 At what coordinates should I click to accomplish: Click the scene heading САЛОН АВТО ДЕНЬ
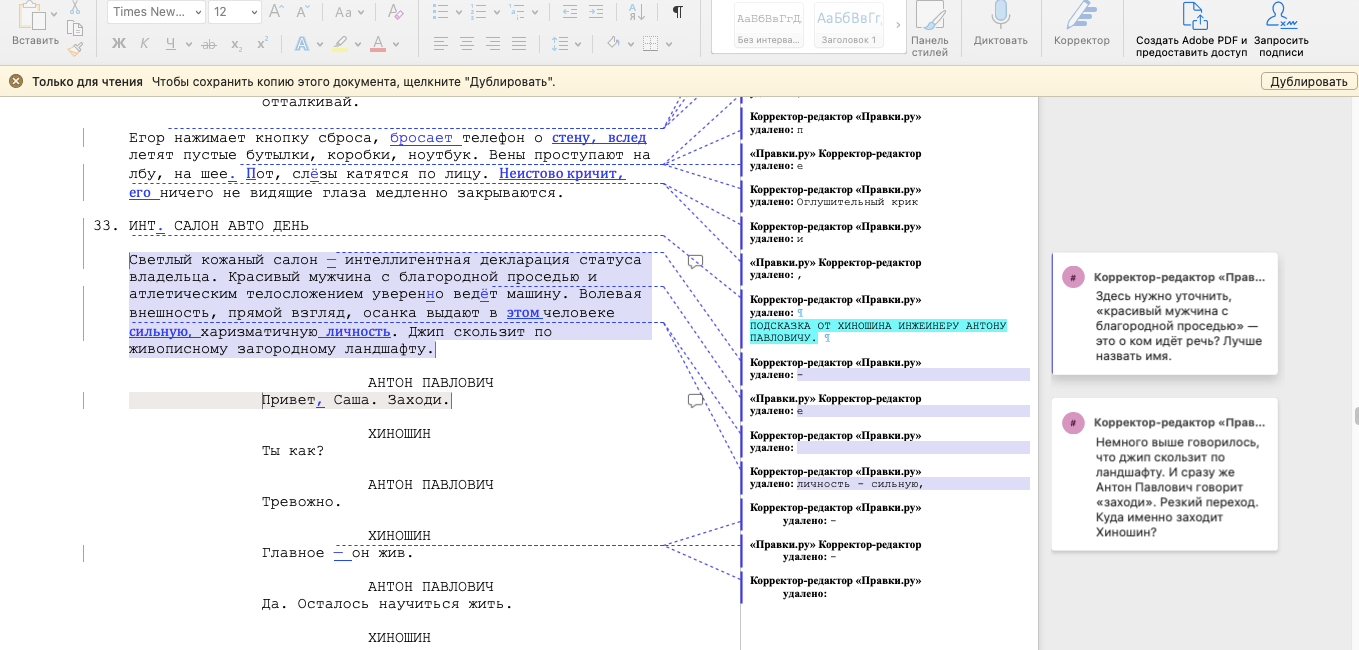click(x=241, y=226)
